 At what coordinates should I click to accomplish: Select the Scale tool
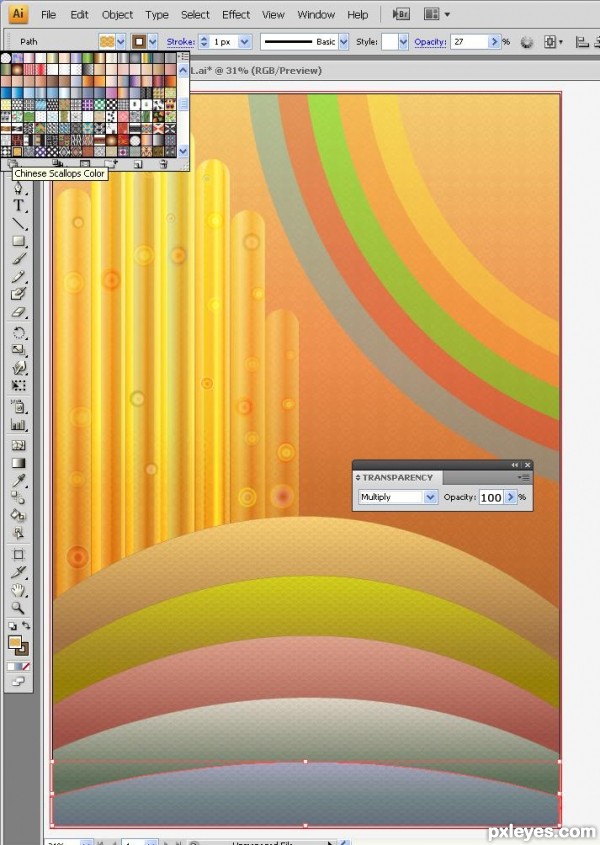(18, 350)
